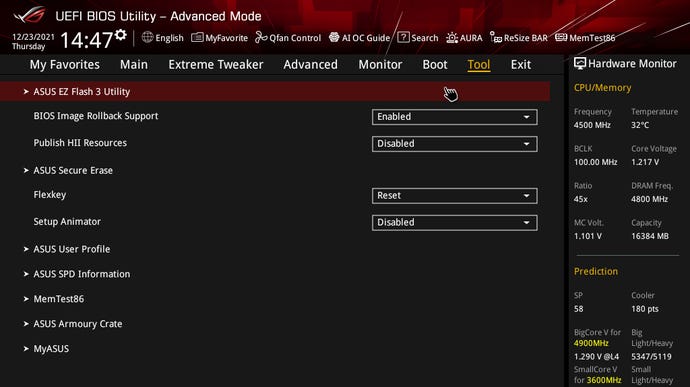Open the clock settings gear icon
Image resolution: width=690 pixels, height=387 pixels.
[121, 34]
